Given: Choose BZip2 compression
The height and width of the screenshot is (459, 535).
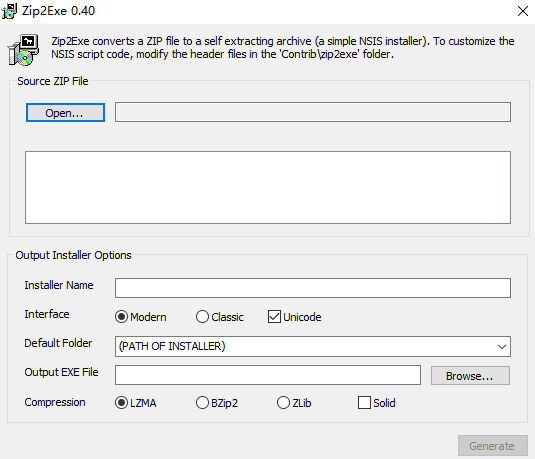Looking at the screenshot, I should tap(217, 403).
